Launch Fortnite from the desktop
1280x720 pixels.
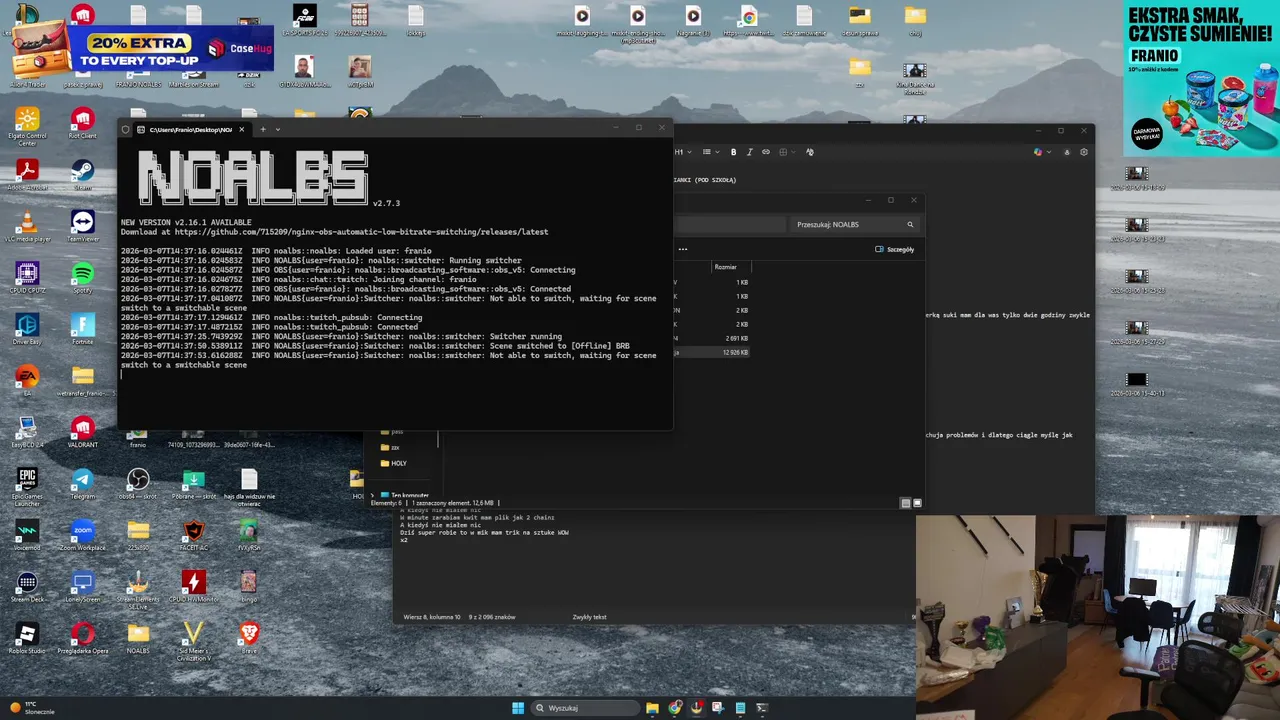83,330
